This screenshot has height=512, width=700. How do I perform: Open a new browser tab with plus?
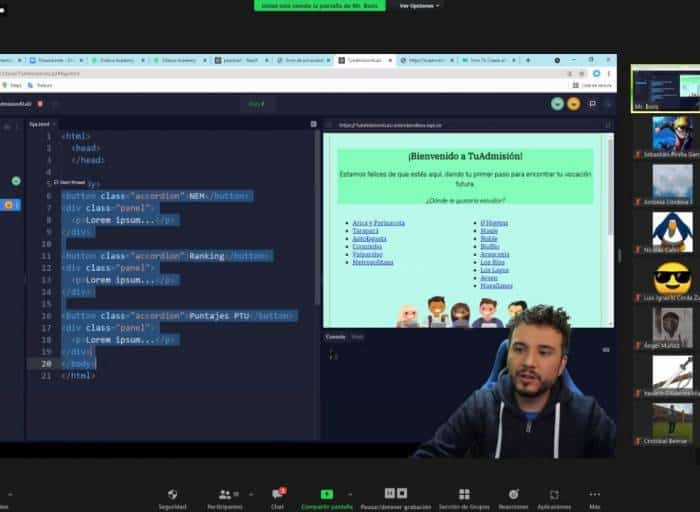pos(528,60)
